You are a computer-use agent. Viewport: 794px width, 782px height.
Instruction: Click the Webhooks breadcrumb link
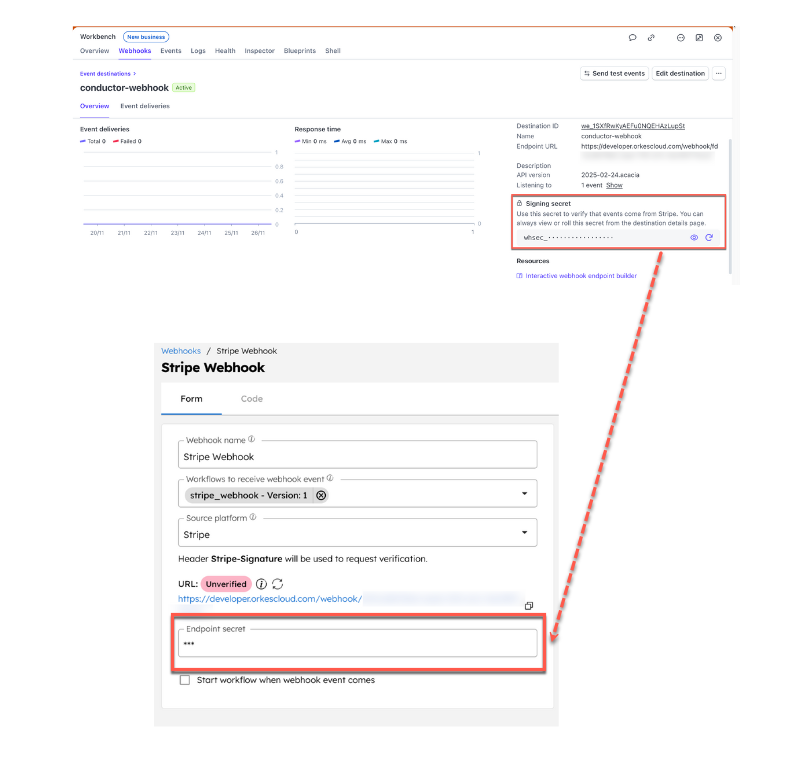pyautogui.click(x=181, y=351)
